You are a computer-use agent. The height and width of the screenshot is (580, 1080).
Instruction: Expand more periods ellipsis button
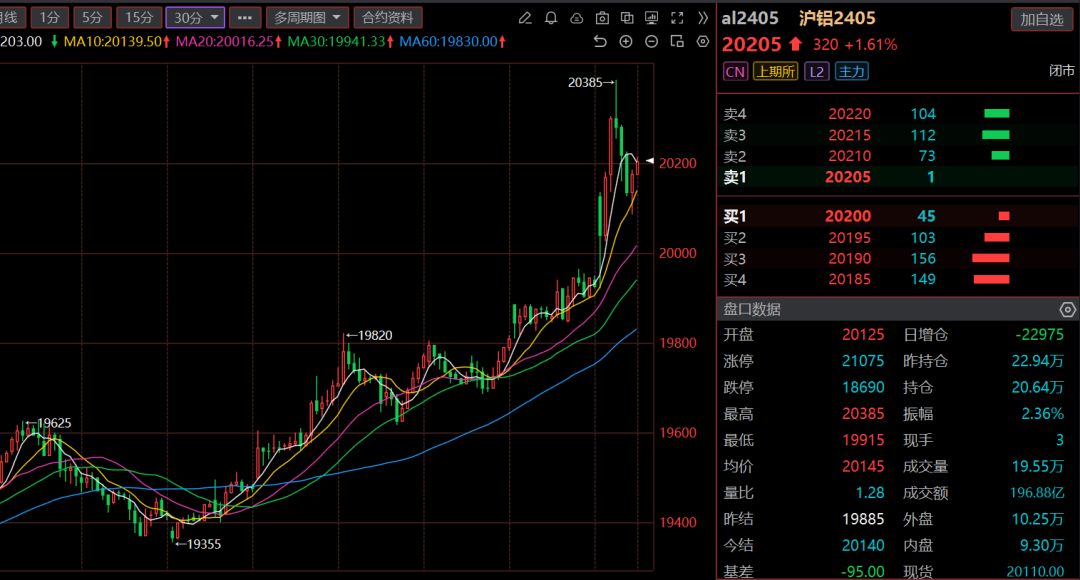click(245, 18)
